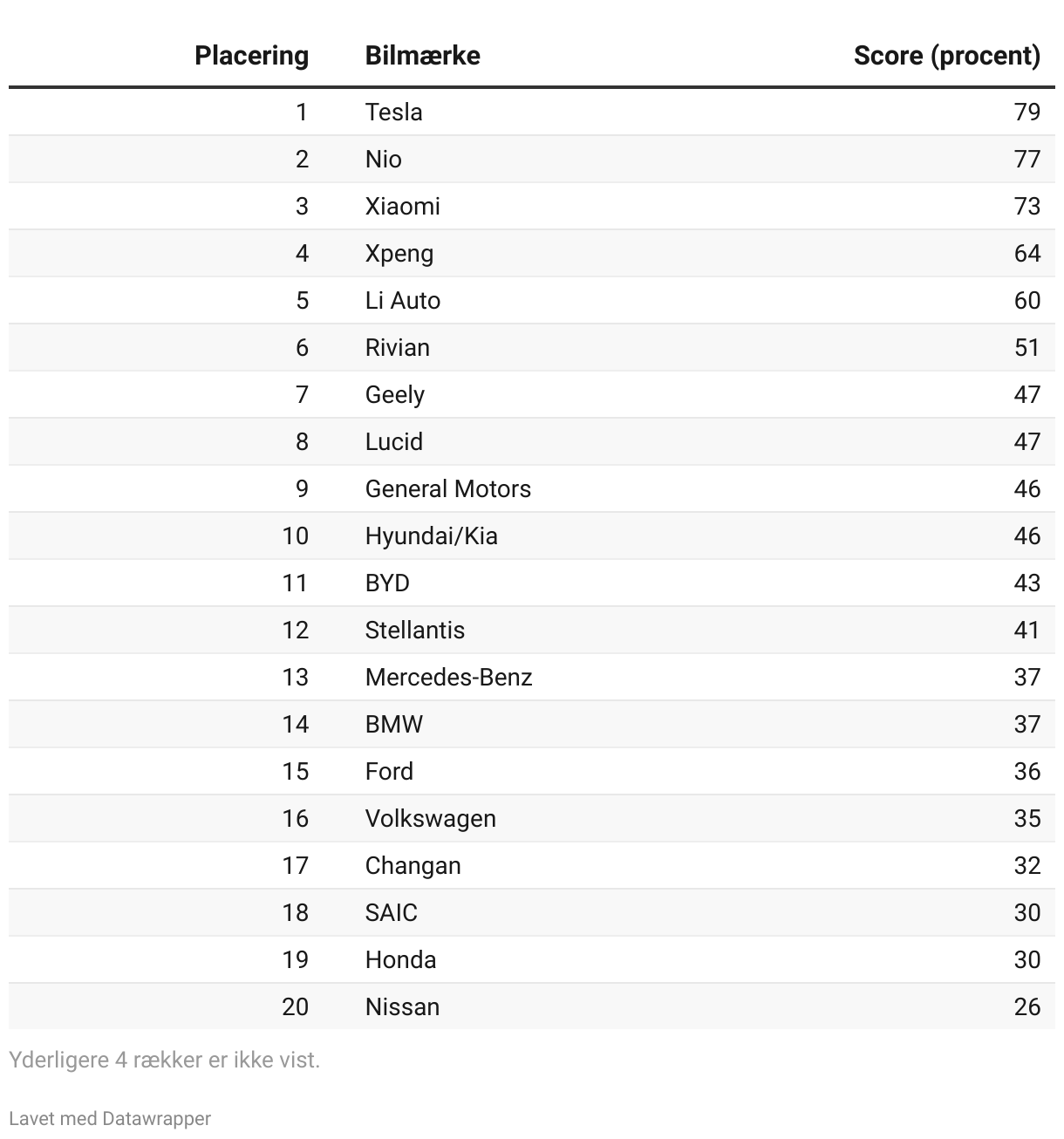Click the General Motors entry
The image size is (1064, 1139).
click(x=447, y=488)
